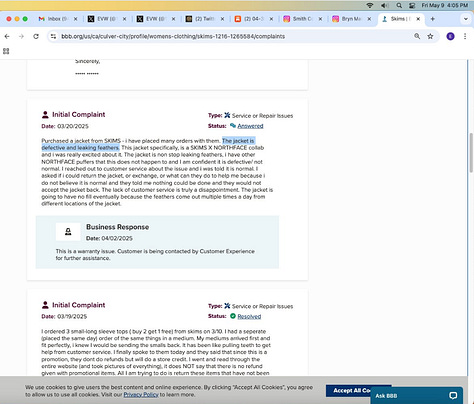Screen dimensions: 474x404
Task: Switch to (2) 04-3 tab
Action: tap(254, 19)
